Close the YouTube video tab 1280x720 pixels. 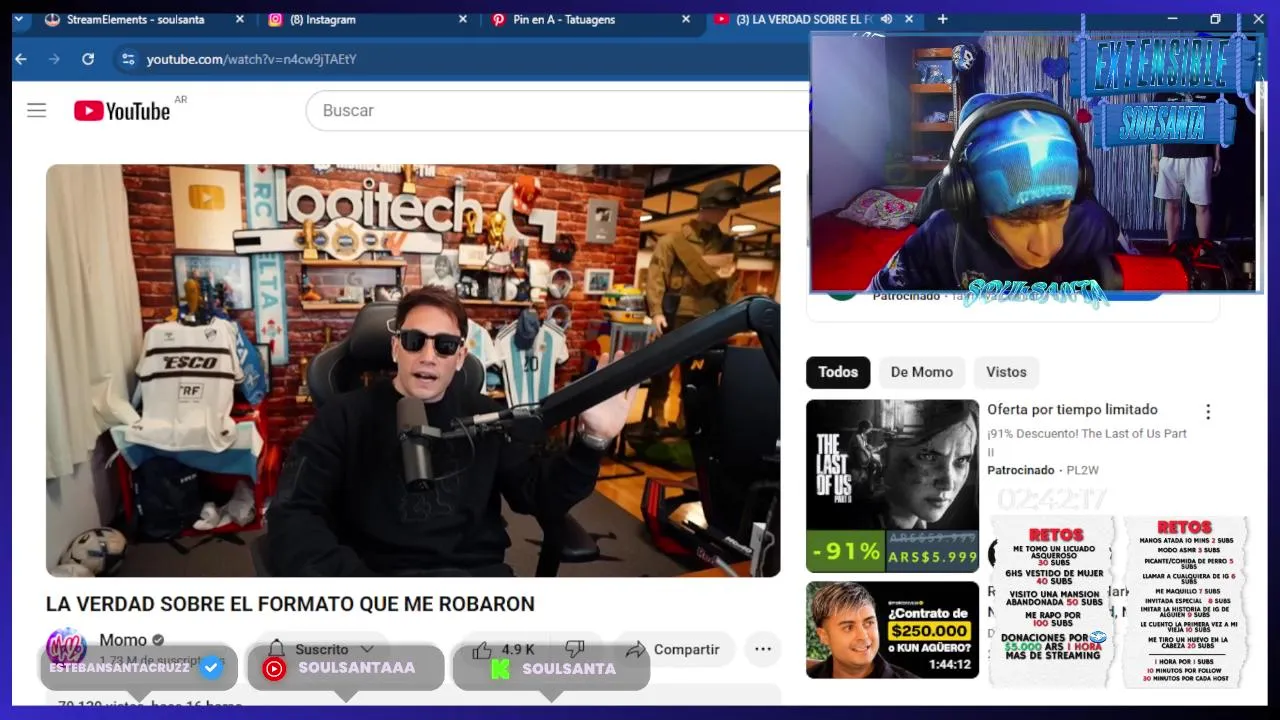tap(909, 19)
